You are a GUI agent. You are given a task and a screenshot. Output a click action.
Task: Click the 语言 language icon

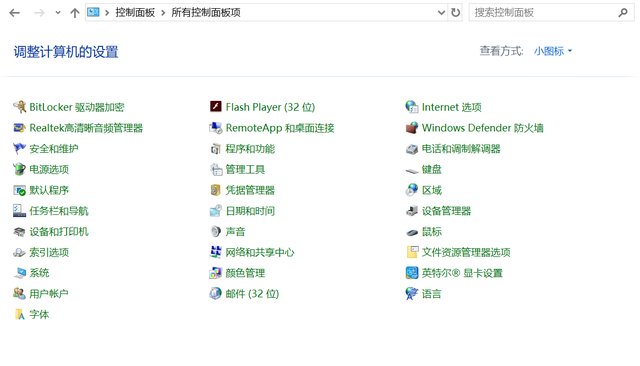[x=412, y=294]
